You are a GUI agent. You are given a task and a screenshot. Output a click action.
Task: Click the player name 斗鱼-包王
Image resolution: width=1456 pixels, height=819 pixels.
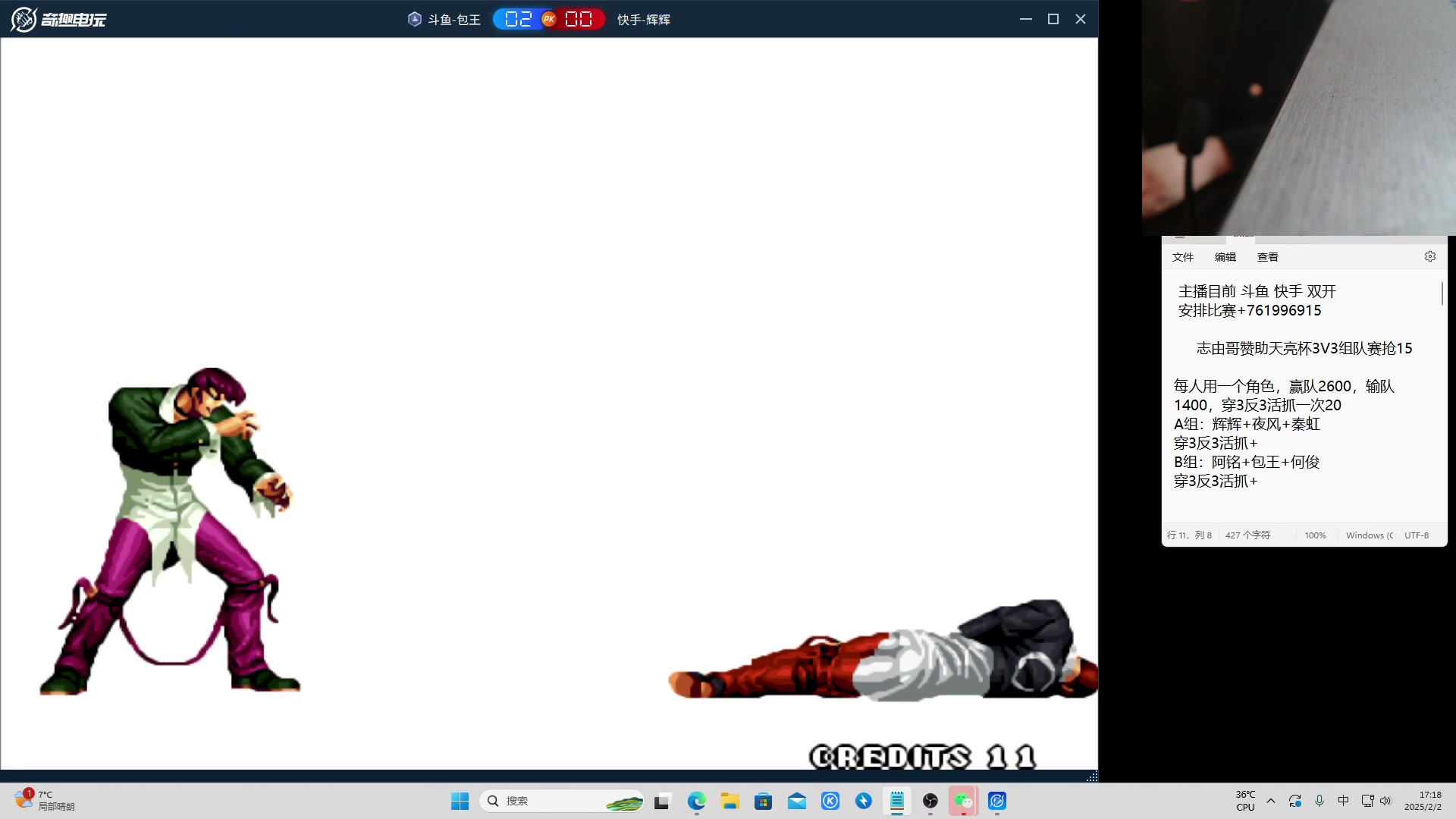click(x=454, y=20)
